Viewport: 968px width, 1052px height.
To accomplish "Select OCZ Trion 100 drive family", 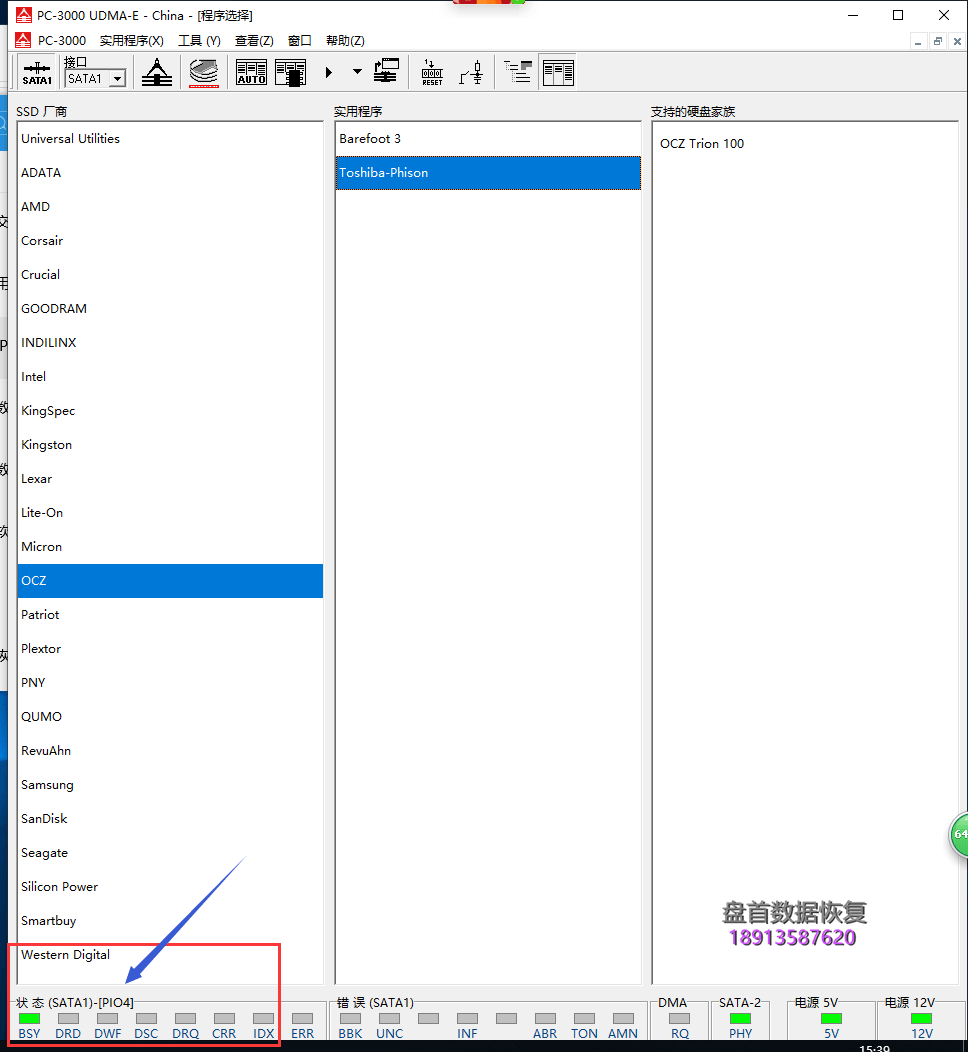I will (x=702, y=144).
